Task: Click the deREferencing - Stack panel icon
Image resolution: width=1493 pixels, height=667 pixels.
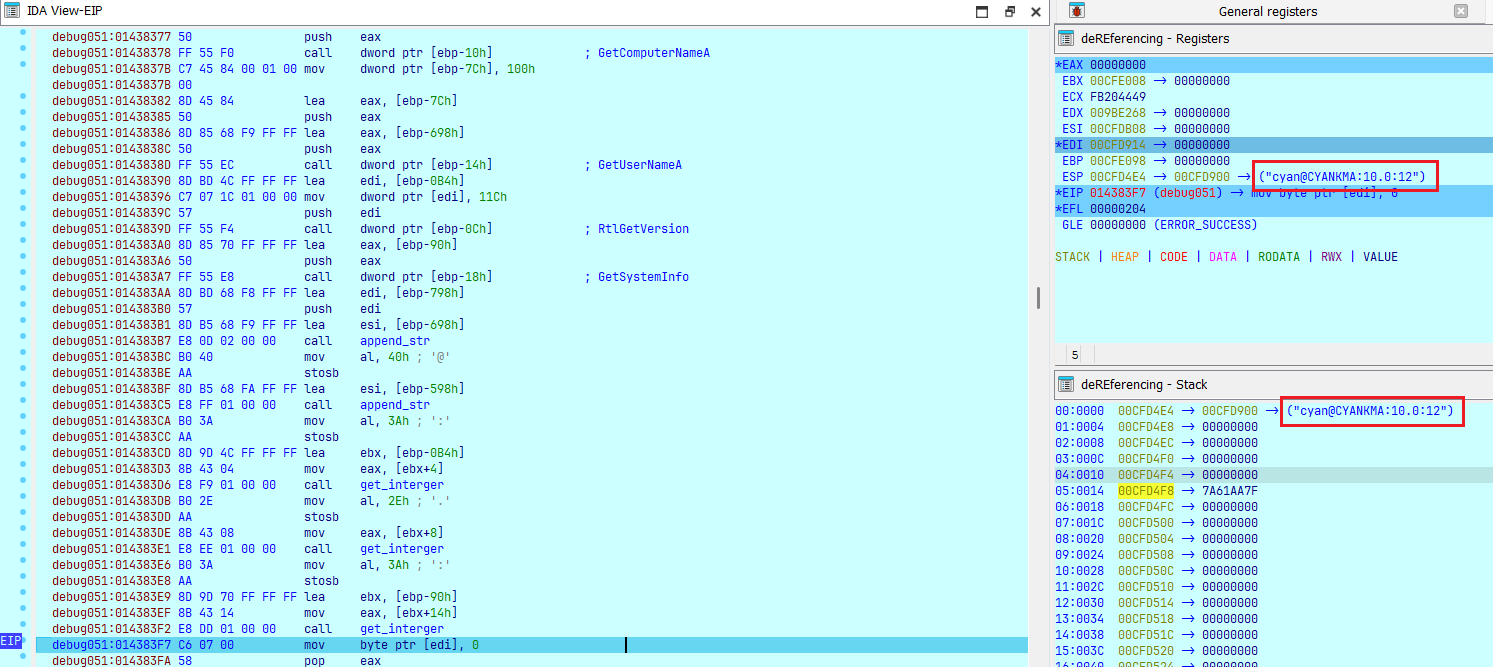Action: coord(1066,384)
